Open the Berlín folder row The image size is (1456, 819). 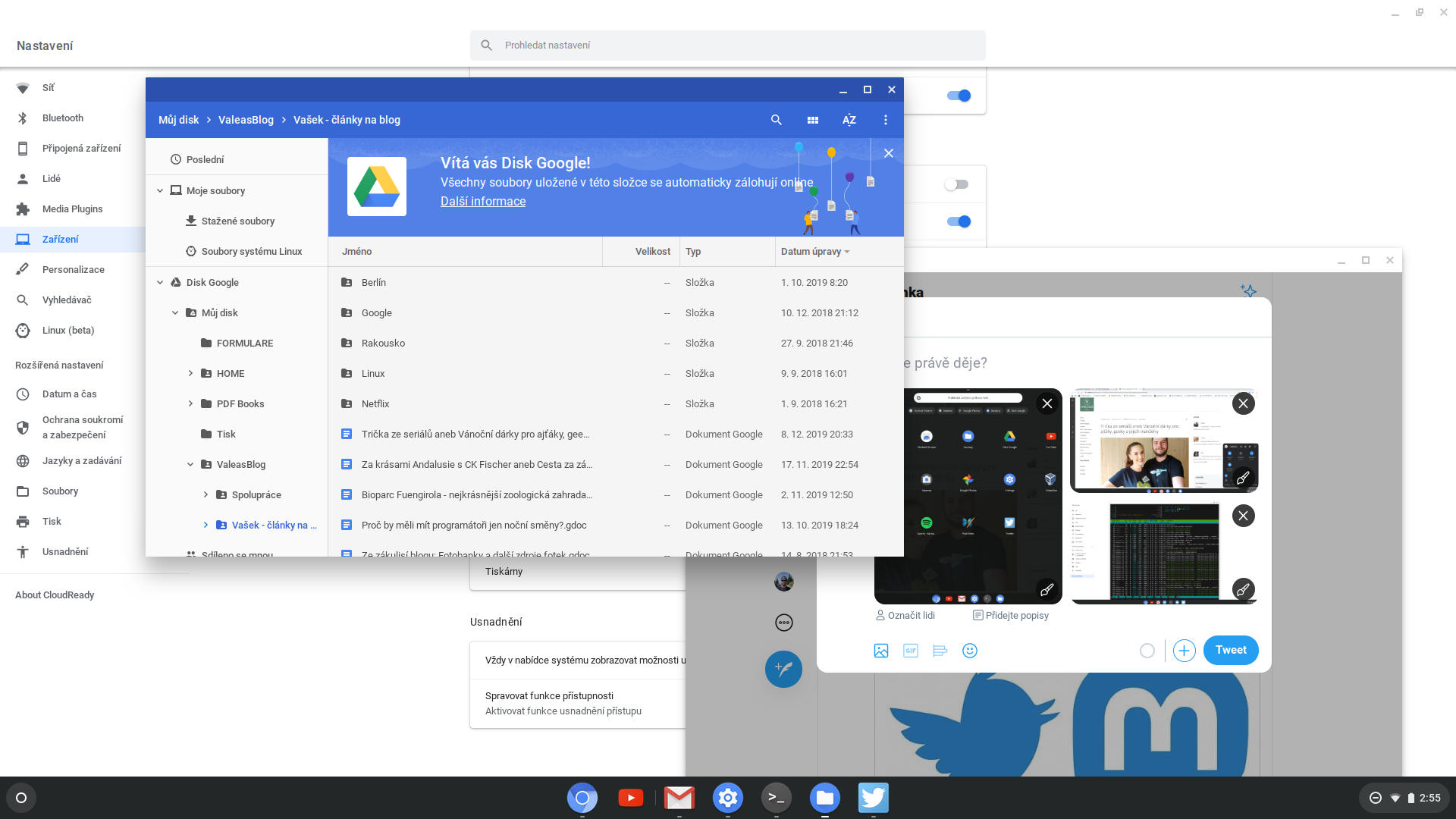click(616, 282)
